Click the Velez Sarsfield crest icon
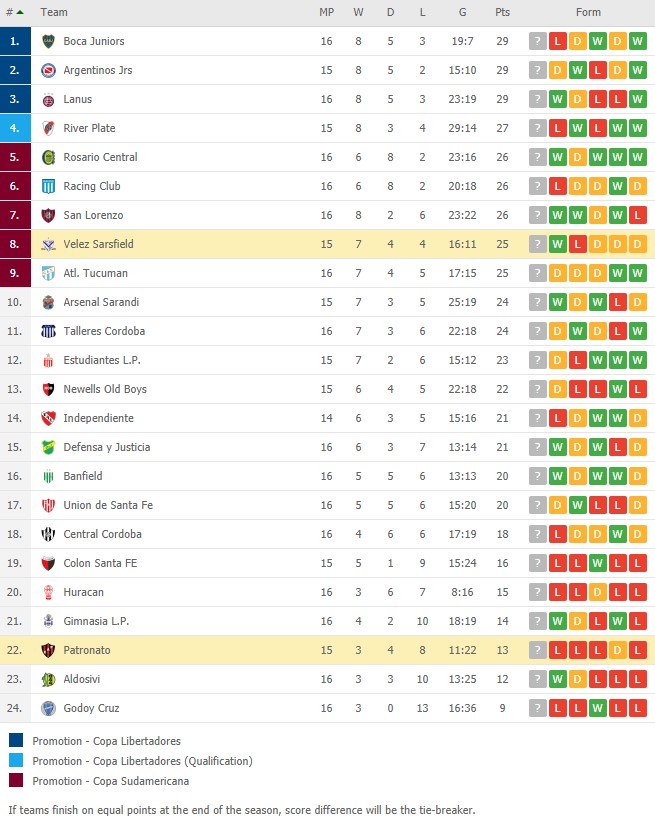Image resolution: width=655 pixels, height=821 pixels. 48,244
